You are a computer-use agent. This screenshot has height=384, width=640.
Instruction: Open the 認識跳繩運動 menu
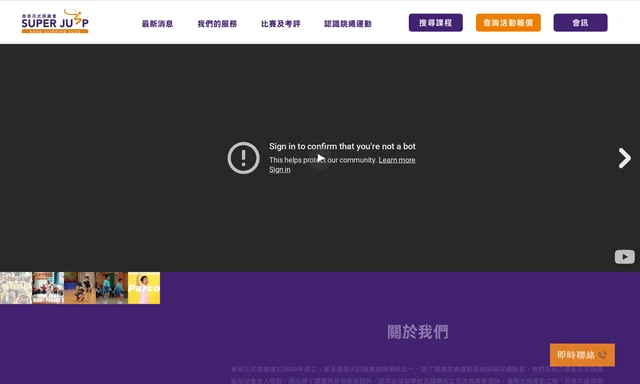pyautogui.click(x=348, y=24)
